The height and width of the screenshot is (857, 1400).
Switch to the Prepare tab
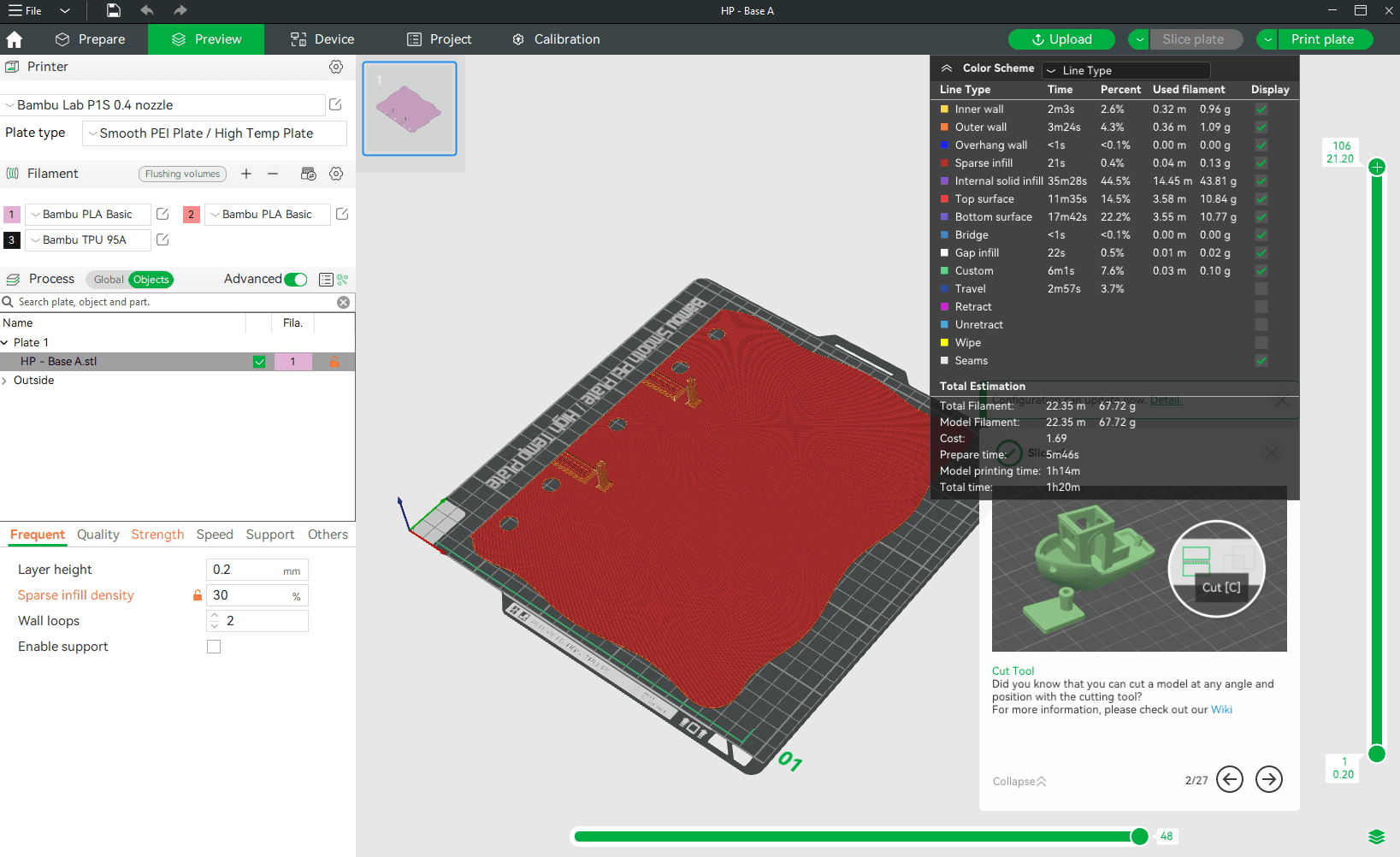[x=90, y=39]
